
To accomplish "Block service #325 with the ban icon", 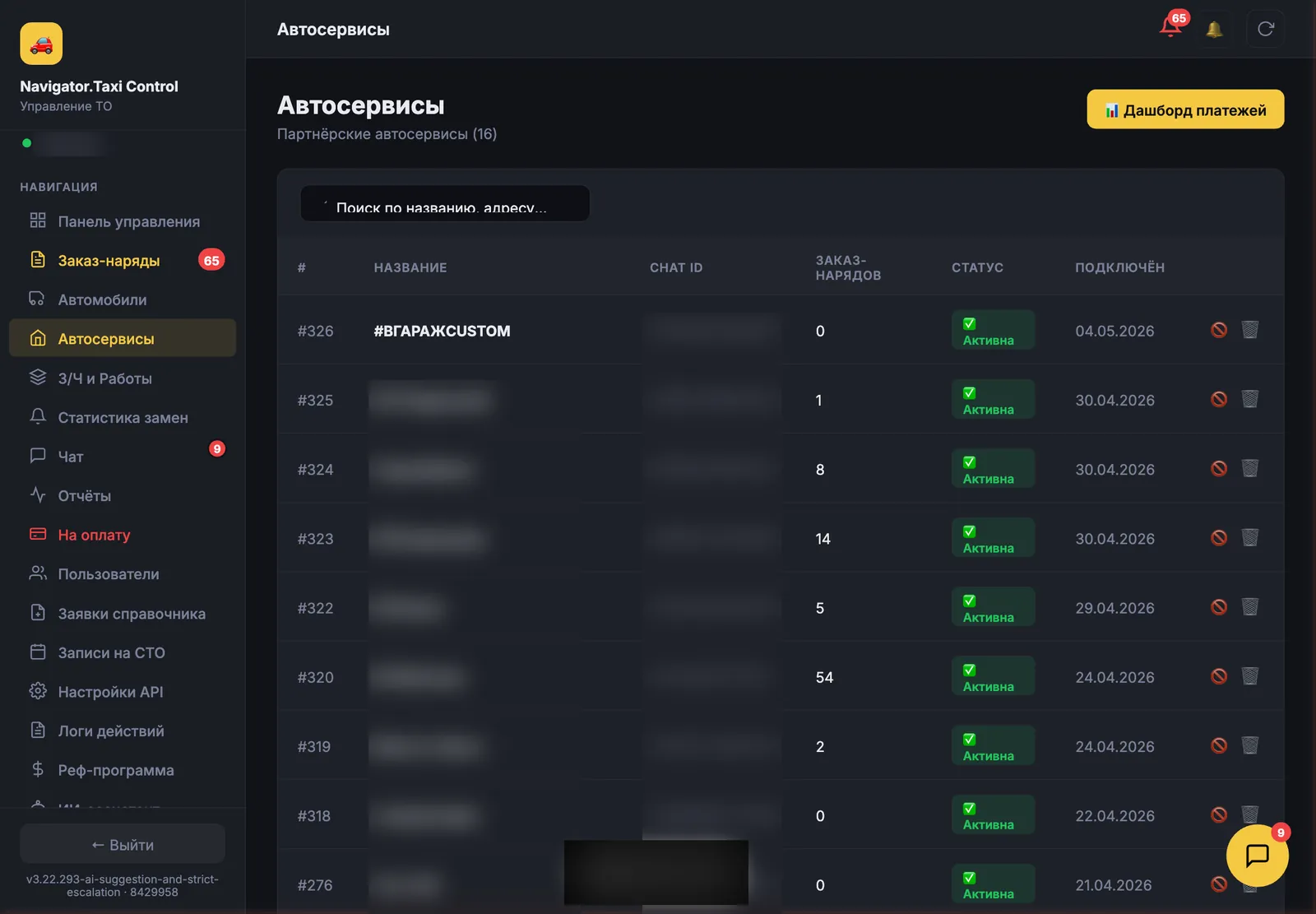I will 1219,399.
